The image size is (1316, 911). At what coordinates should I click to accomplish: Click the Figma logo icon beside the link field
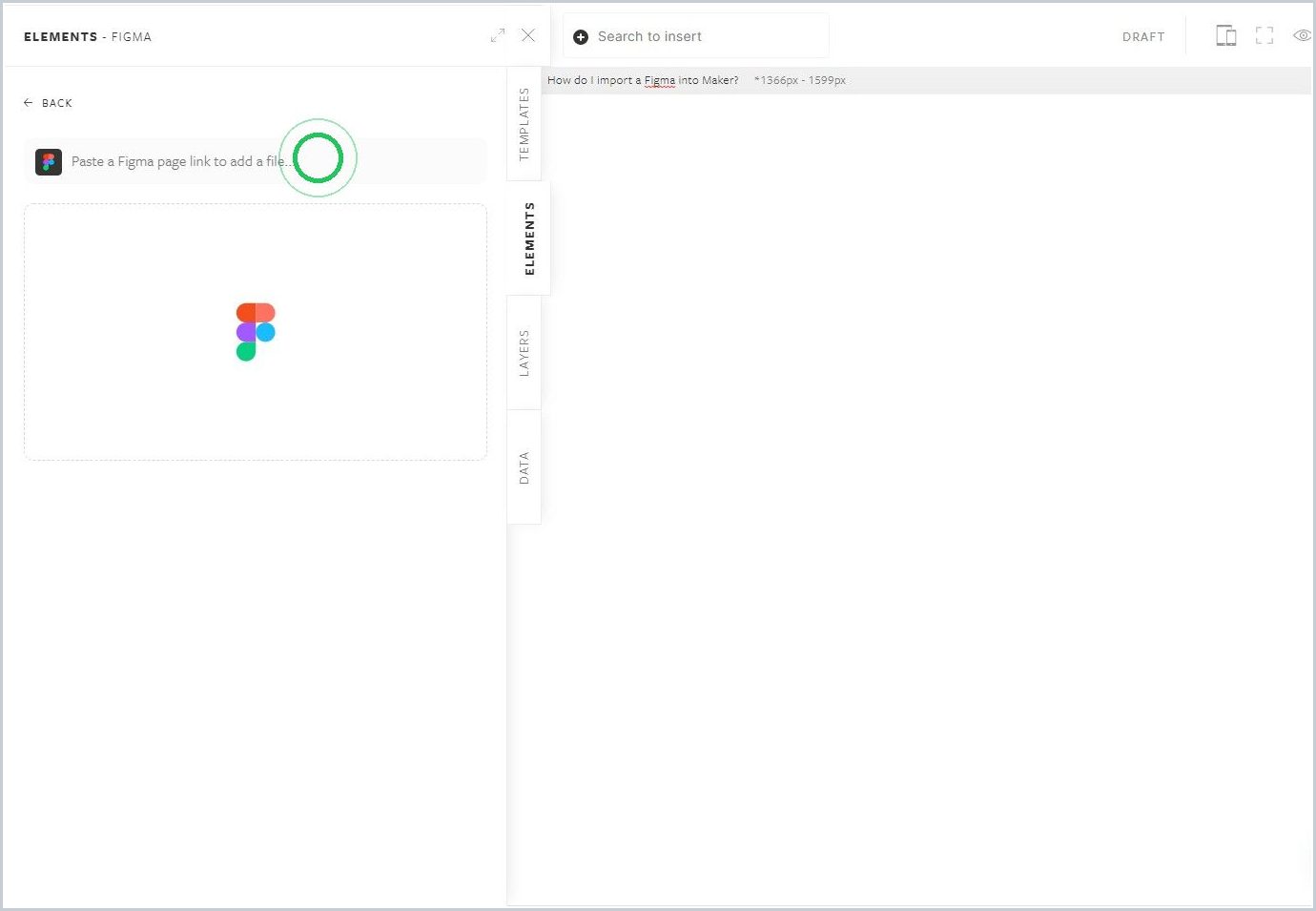(49, 162)
